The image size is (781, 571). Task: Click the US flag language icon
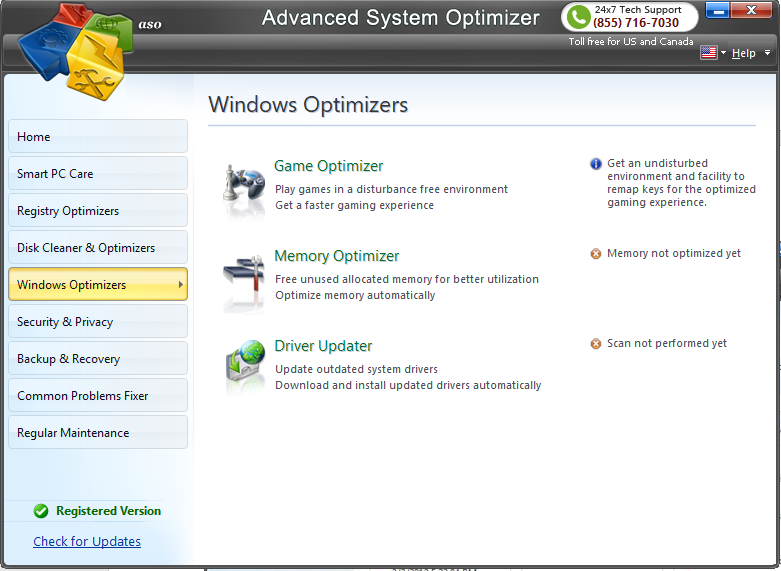(x=708, y=53)
